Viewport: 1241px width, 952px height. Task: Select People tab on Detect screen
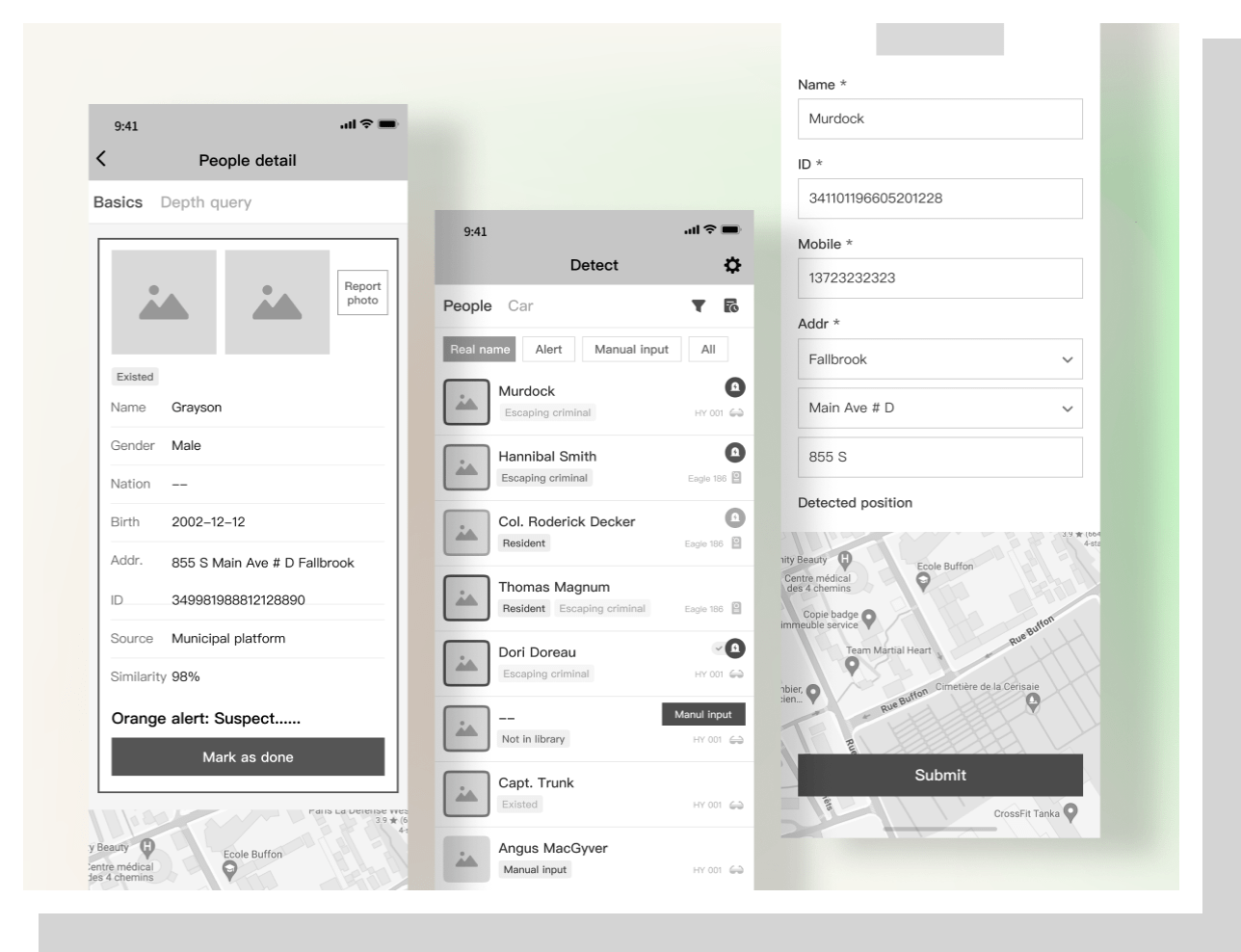467,305
